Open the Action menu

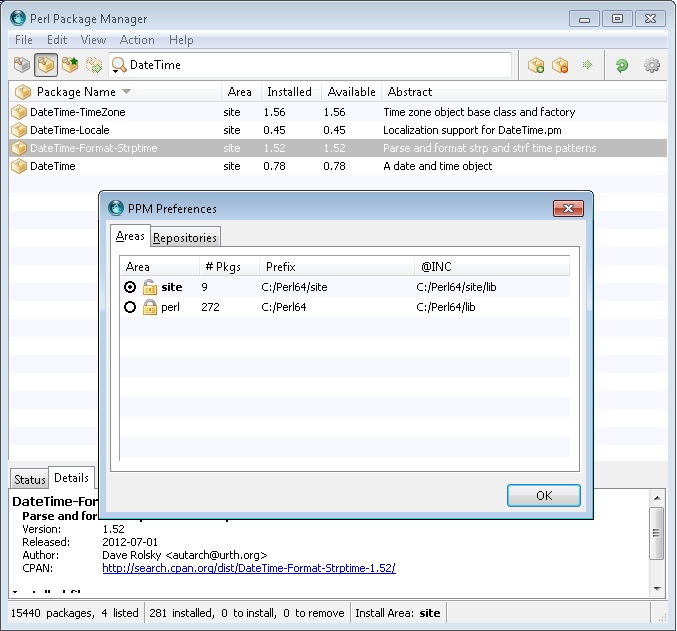137,40
